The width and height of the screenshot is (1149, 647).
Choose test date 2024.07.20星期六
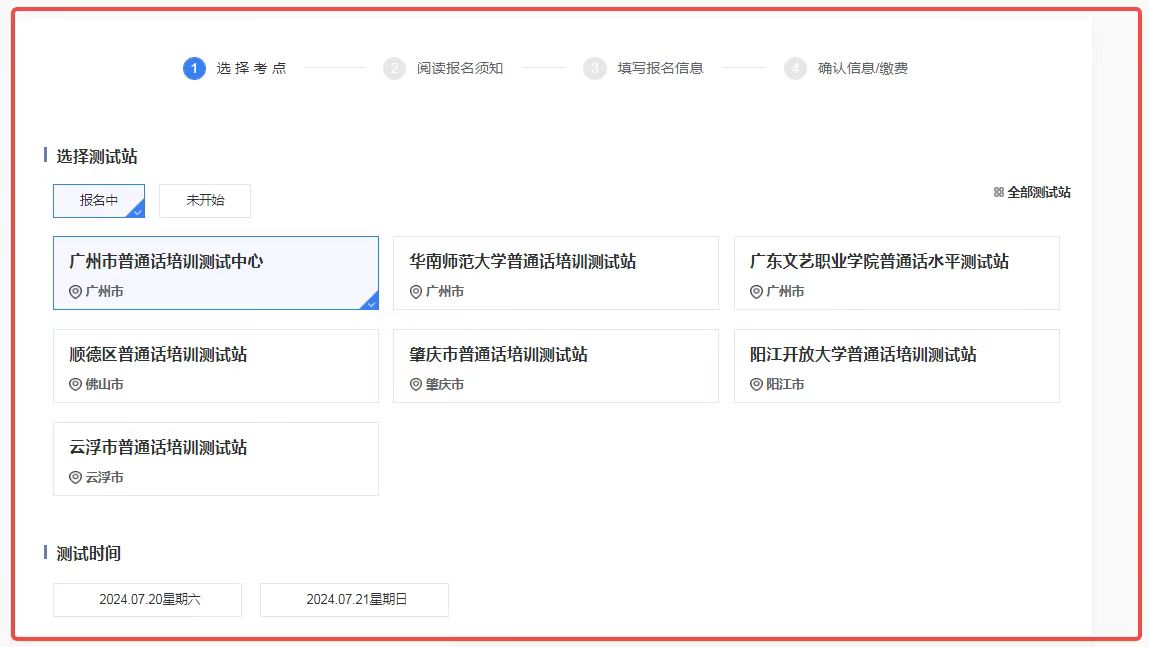(147, 599)
